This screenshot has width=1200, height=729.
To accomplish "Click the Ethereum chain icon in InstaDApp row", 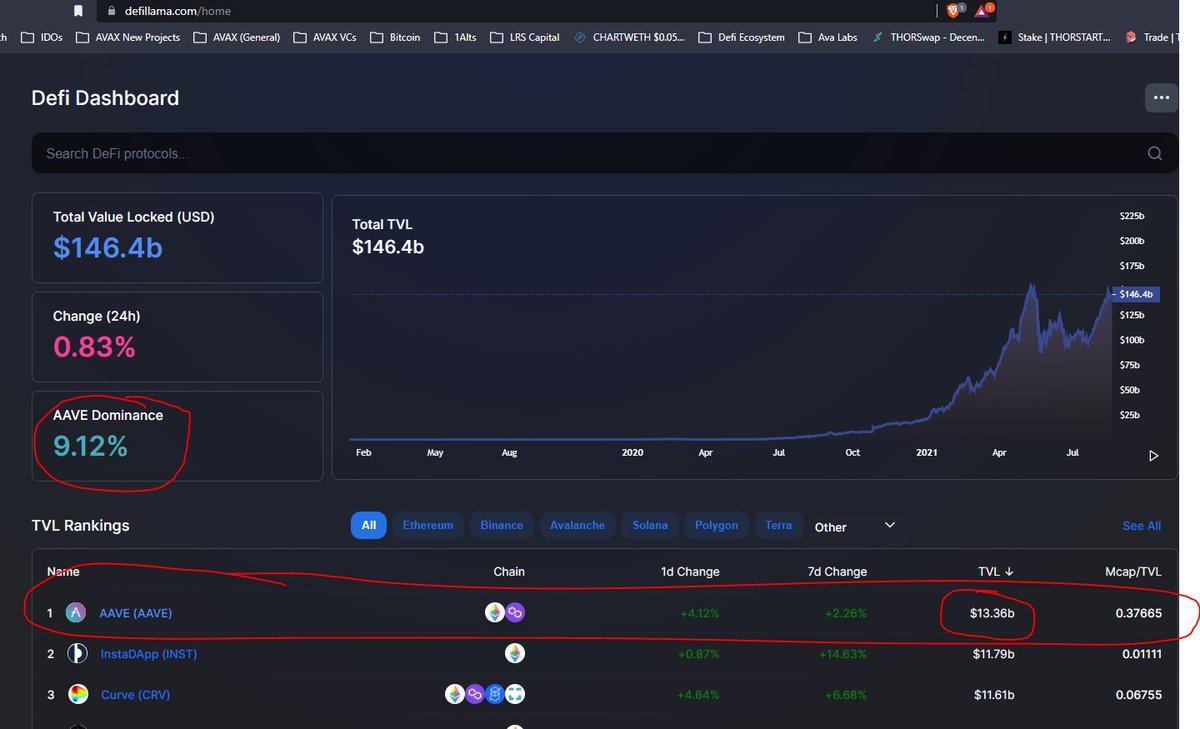I will click(x=515, y=654).
